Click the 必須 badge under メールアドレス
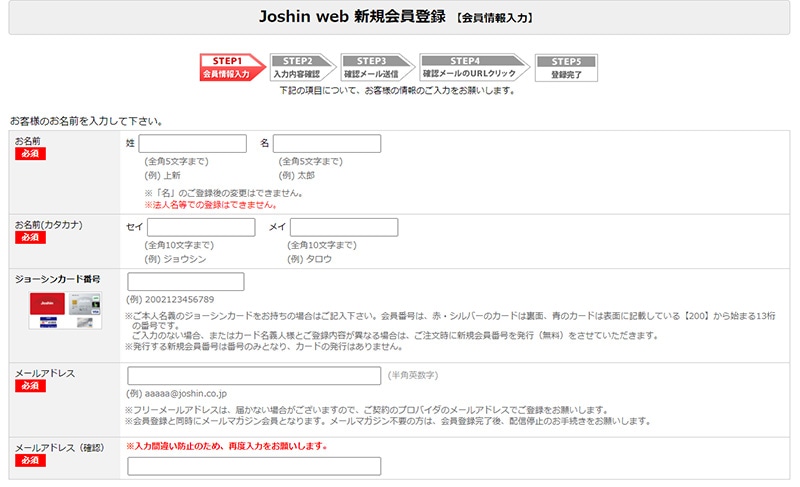The image size is (800, 487). point(30,386)
